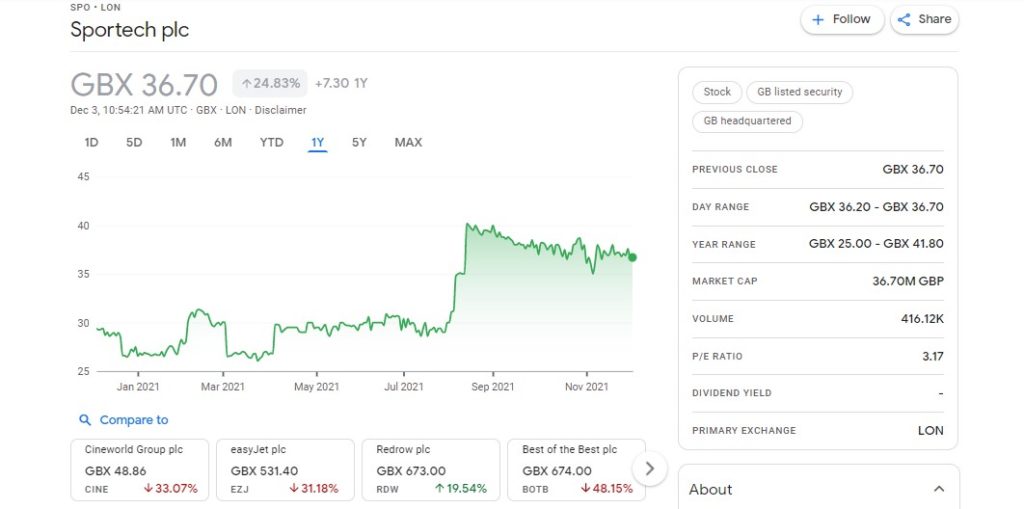1024x509 pixels.
Task: Click the GB headquartered chip
Action: (x=747, y=121)
